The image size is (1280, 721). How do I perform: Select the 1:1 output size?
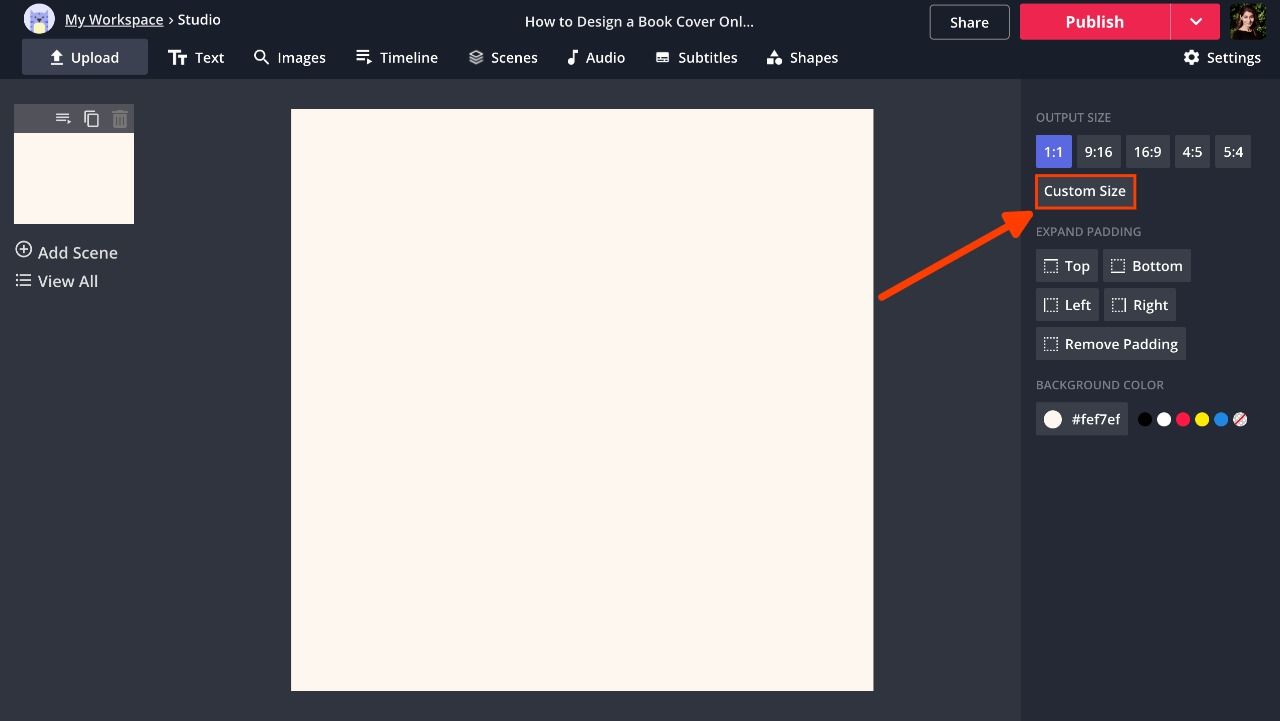[x=1053, y=152]
